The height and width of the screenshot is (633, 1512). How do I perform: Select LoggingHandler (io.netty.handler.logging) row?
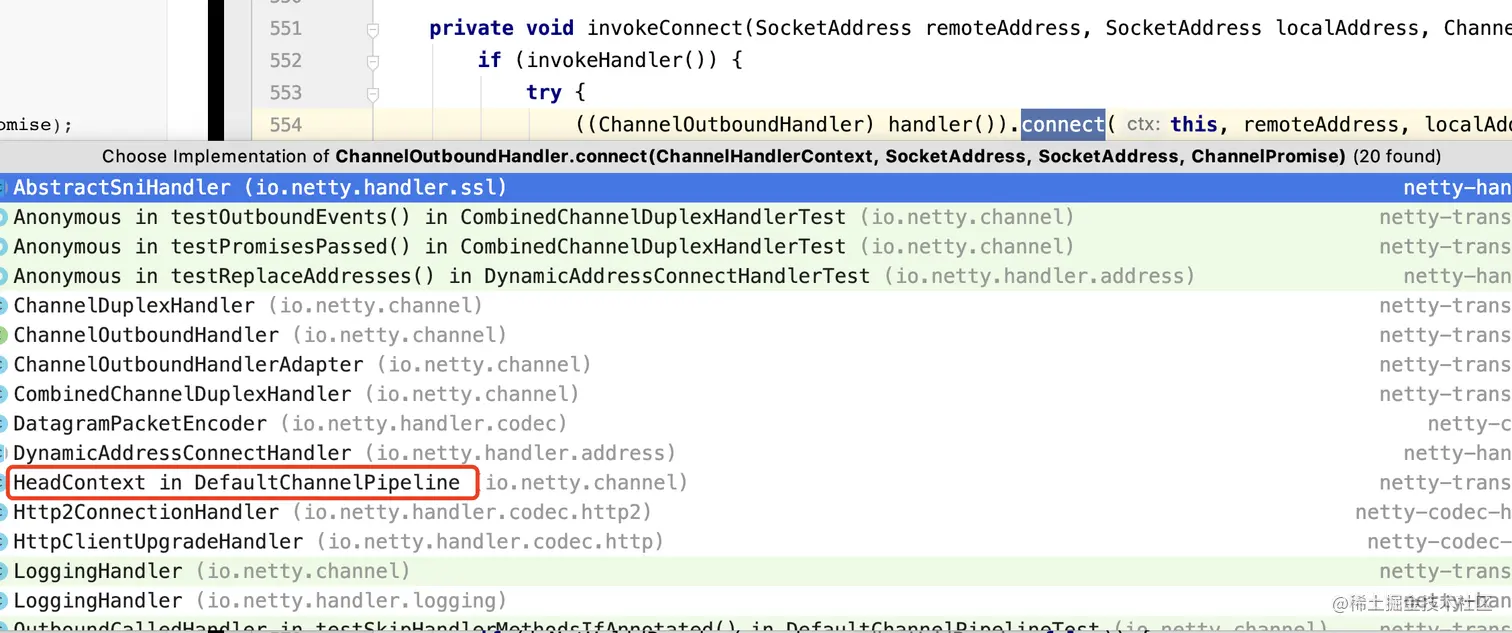tap(756, 600)
